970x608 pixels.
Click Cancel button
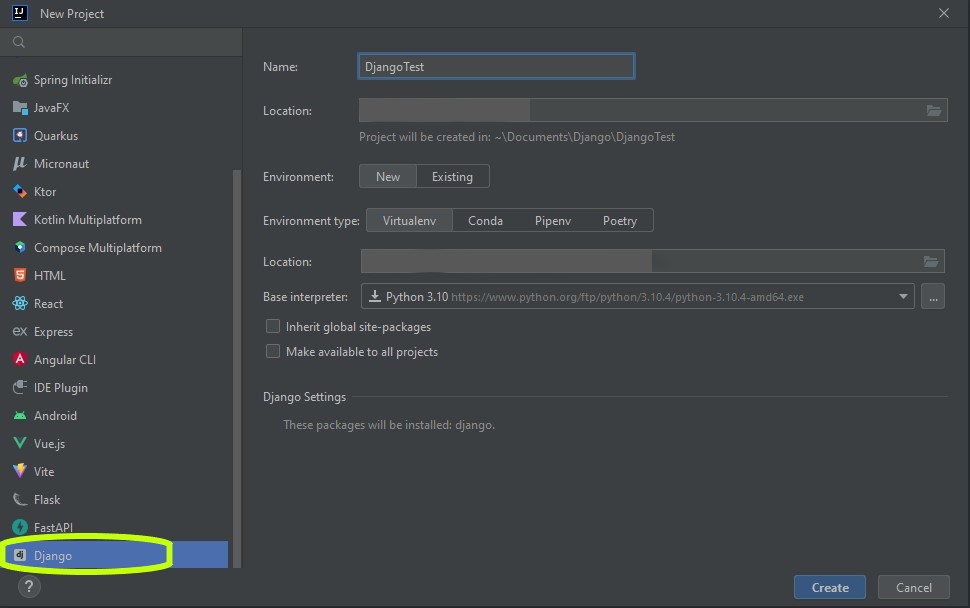pyautogui.click(x=914, y=588)
